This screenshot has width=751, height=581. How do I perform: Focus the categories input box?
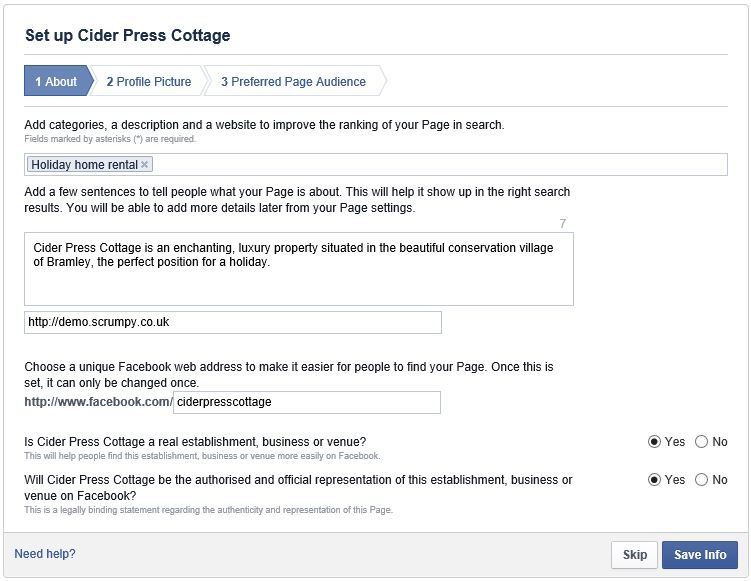tap(440, 165)
